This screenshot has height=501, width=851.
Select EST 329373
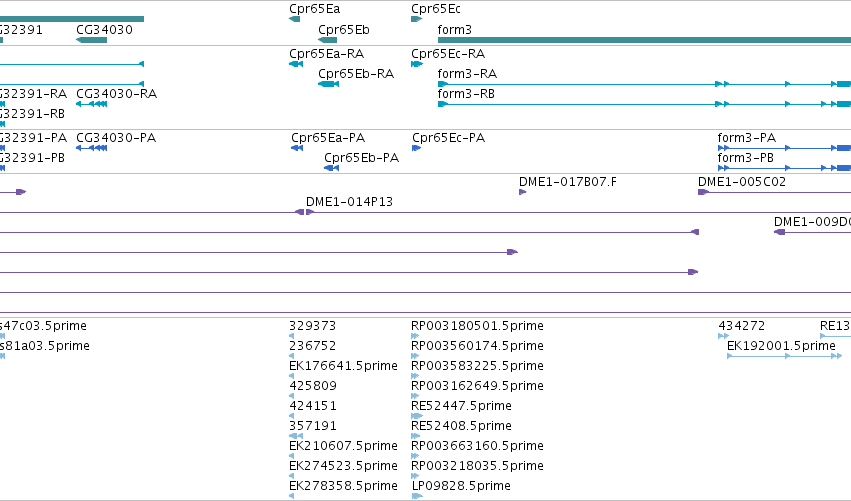313,326
